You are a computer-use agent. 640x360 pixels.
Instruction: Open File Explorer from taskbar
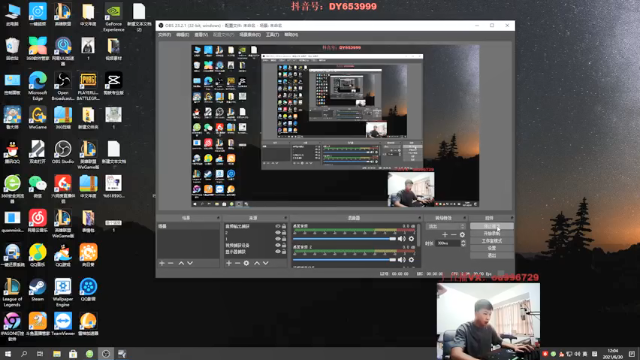tap(57, 354)
